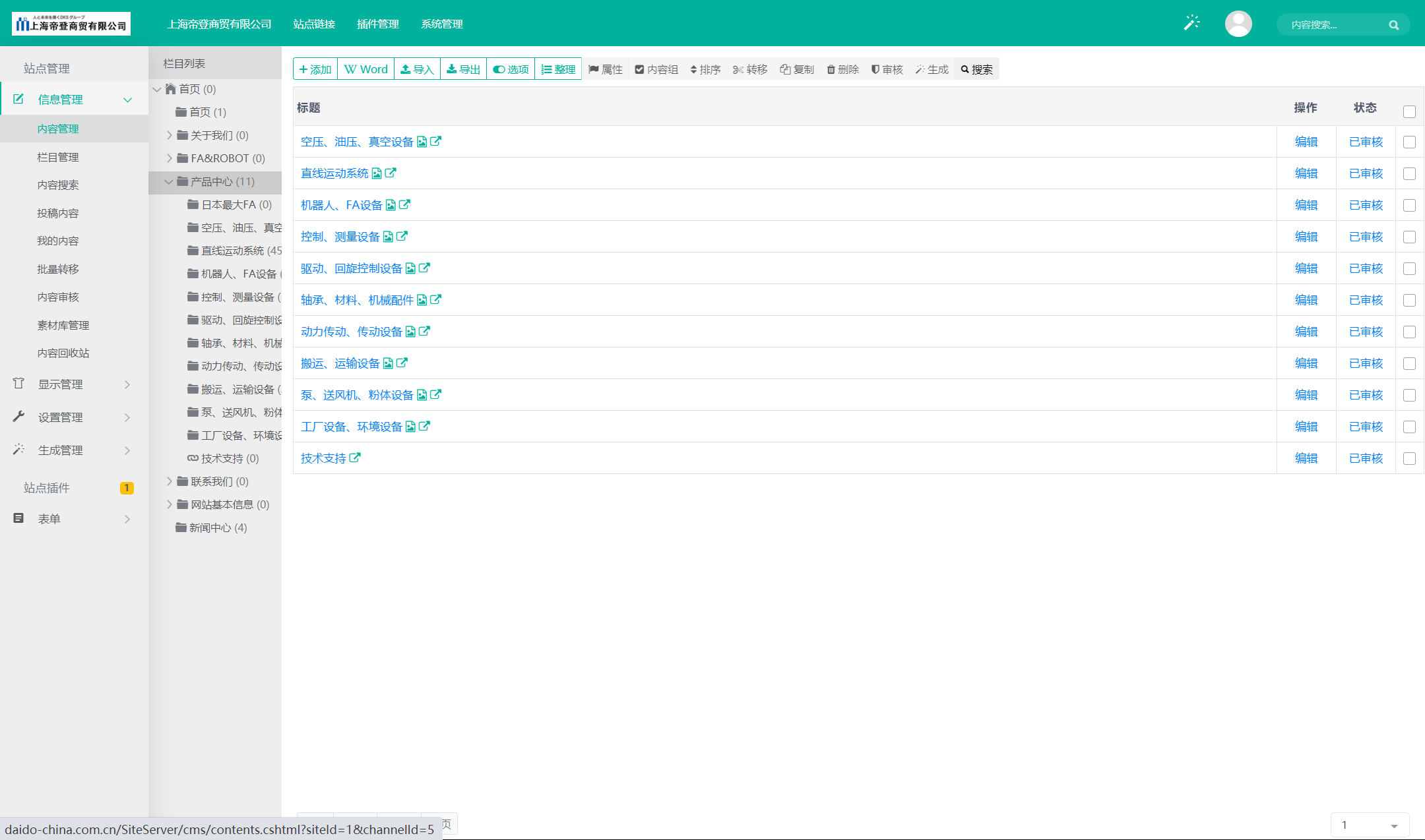Select 内容回收站 in the sidebar
1425x840 pixels.
(x=63, y=353)
